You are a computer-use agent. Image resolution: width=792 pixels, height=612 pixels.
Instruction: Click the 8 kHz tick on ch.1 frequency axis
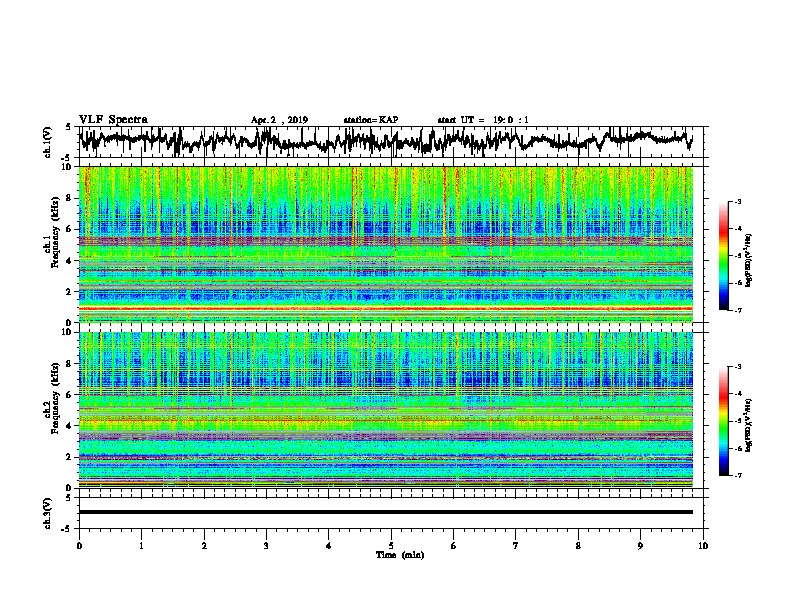[70, 198]
